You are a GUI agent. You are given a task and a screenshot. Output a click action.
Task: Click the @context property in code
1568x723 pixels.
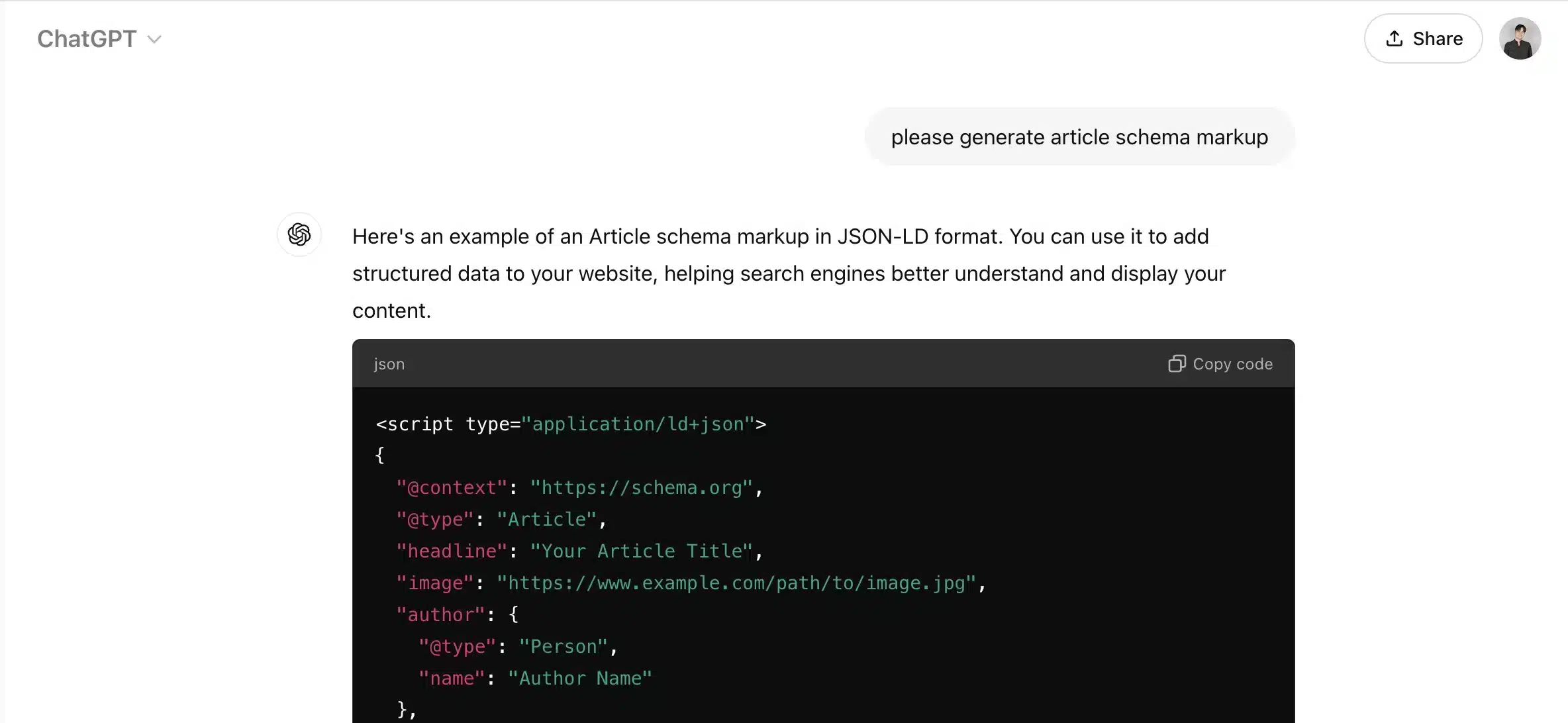[451, 487]
